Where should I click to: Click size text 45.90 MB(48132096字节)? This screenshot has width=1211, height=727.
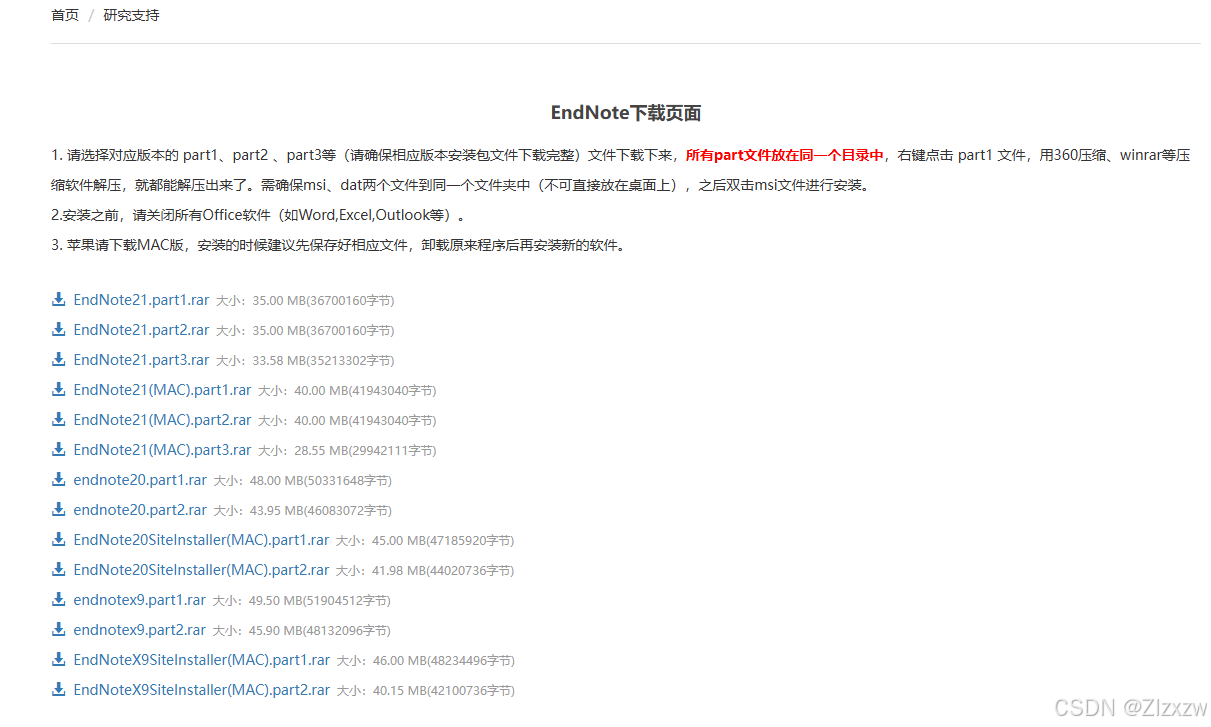(319, 631)
